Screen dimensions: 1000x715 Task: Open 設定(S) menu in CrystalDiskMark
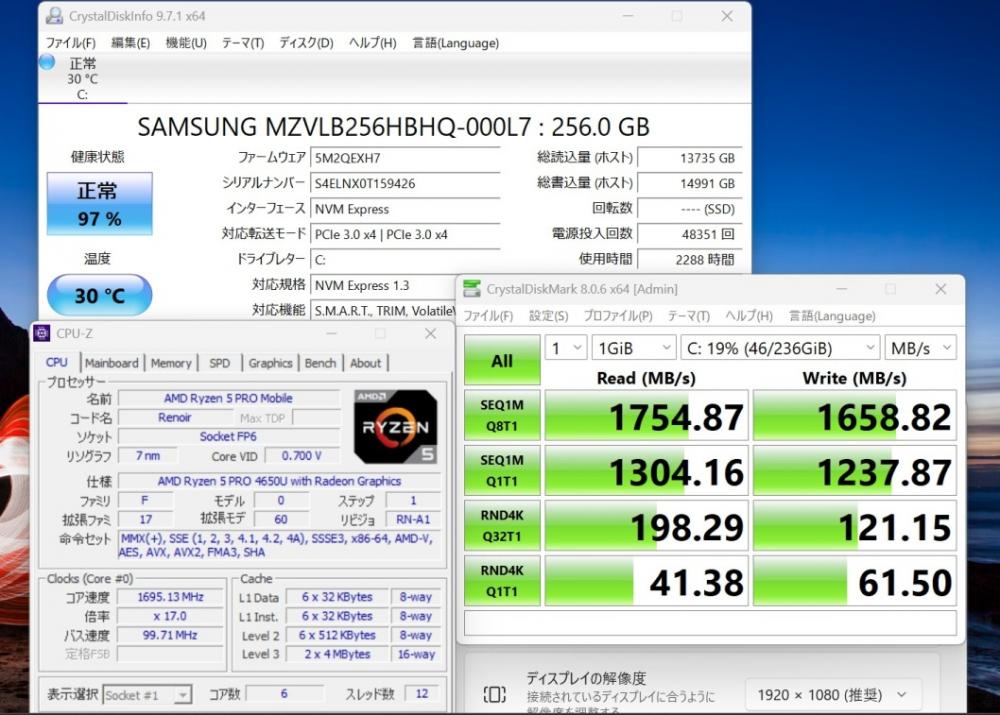(548, 316)
